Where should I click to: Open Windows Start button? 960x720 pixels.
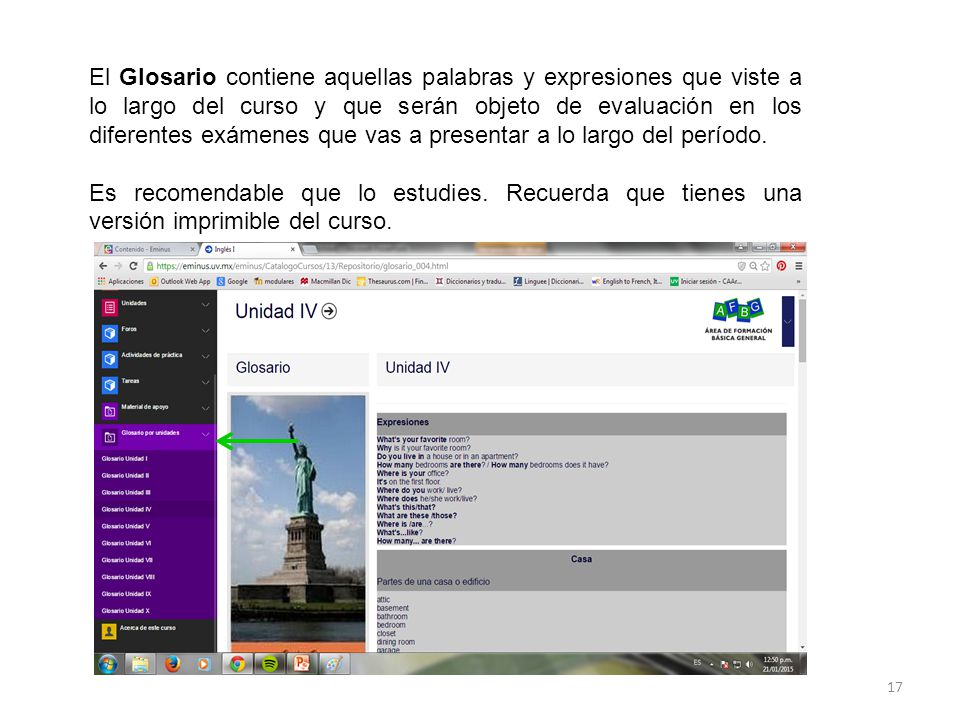coord(108,664)
